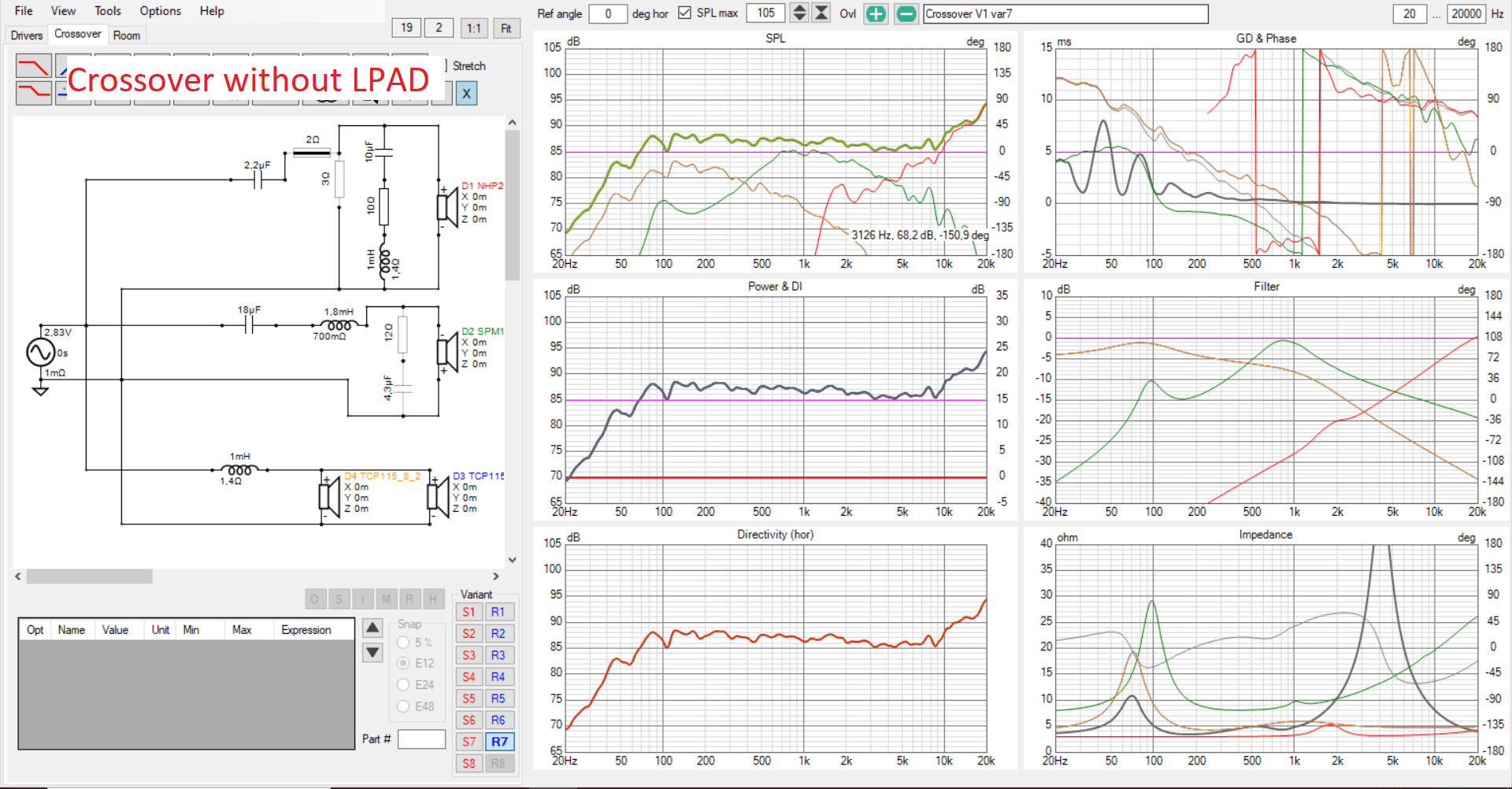Click the 20 Hz lower frequency field
This screenshot has height=789, width=1512.
[x=1409, y=13]
